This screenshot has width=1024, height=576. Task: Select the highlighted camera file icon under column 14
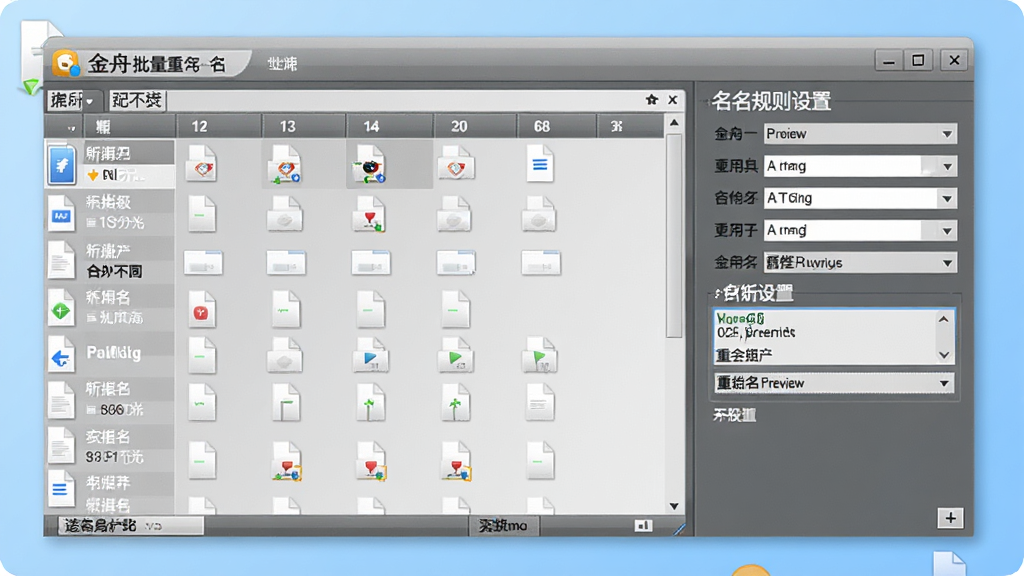point(370,165)
